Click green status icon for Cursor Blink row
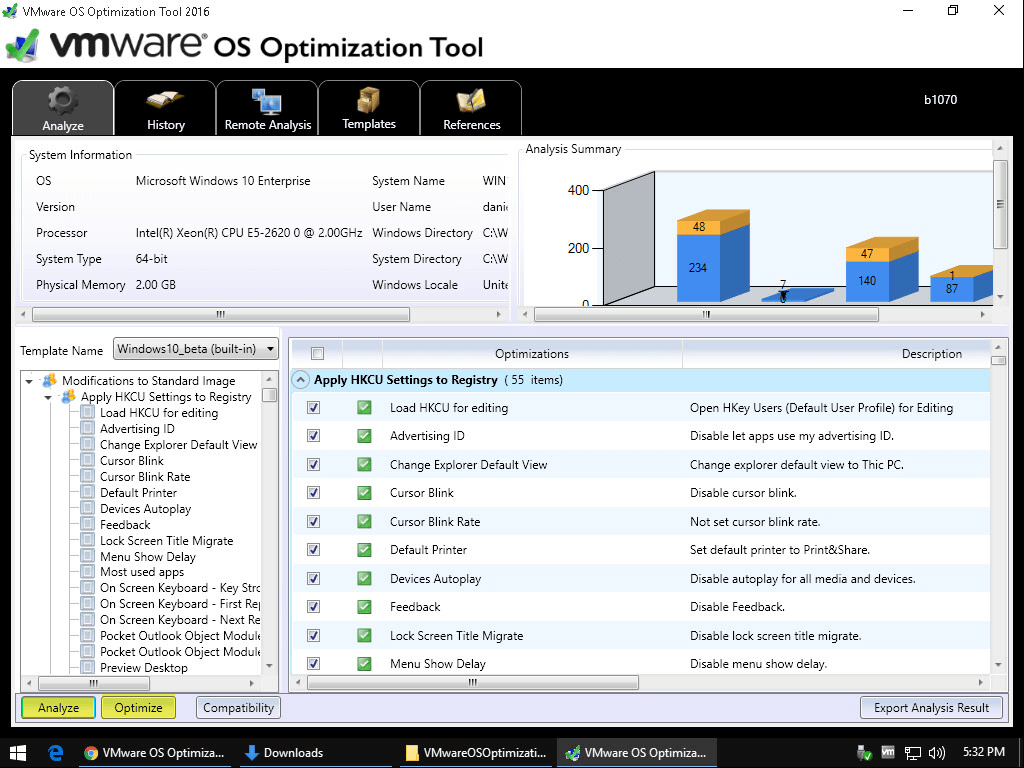This screenshot has height=768, width=1024. click(x=364, y=492)
